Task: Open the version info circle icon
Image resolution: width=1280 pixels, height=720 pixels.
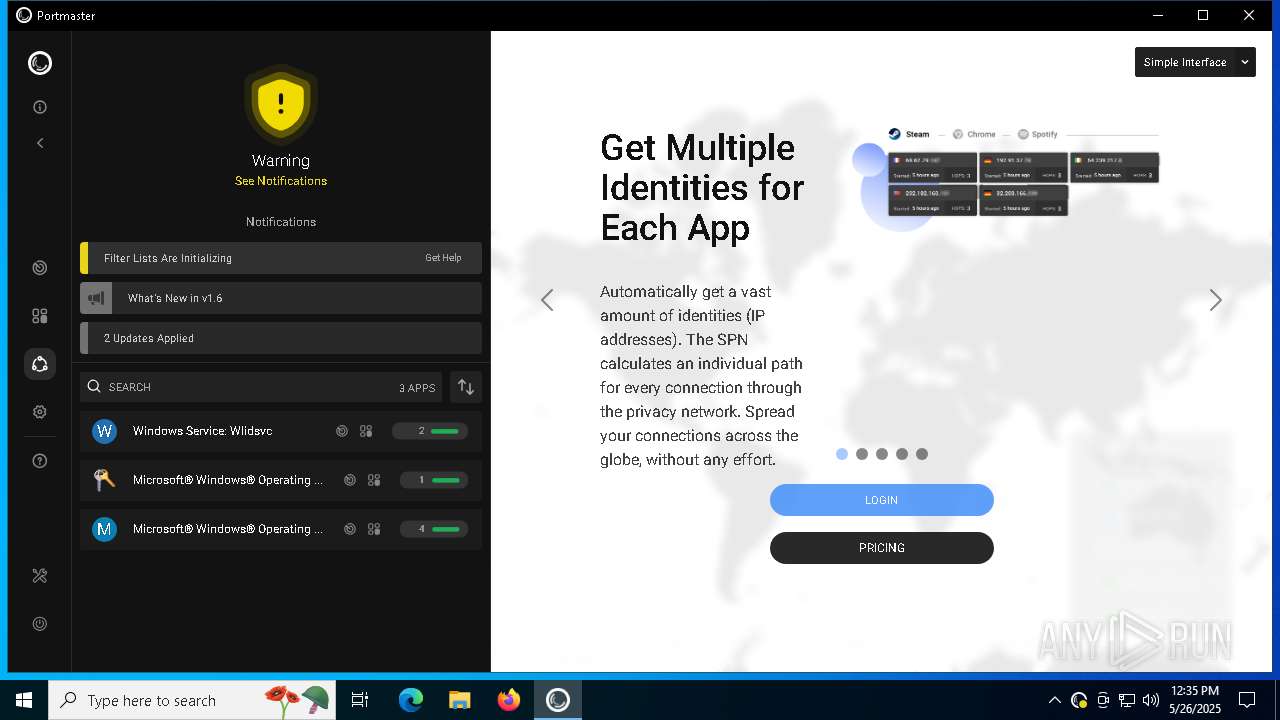Action: point(40,107)
